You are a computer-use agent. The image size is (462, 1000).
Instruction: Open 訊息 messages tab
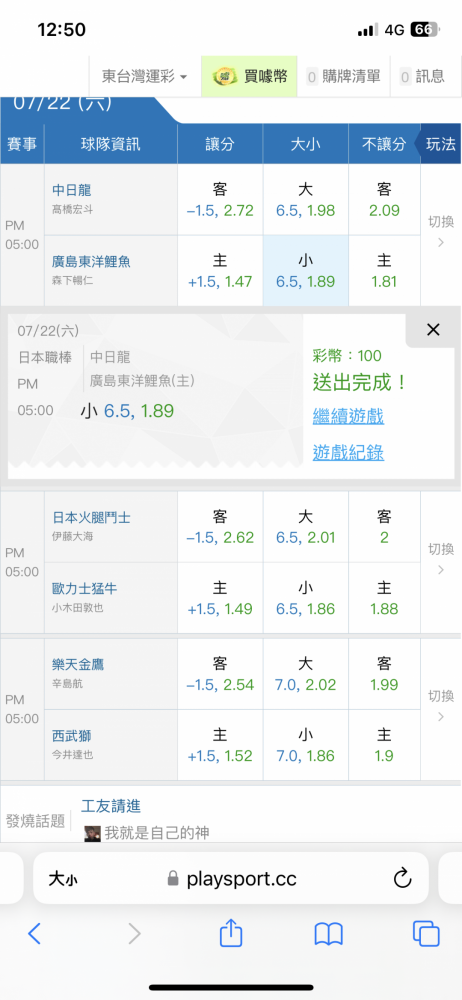422,77
